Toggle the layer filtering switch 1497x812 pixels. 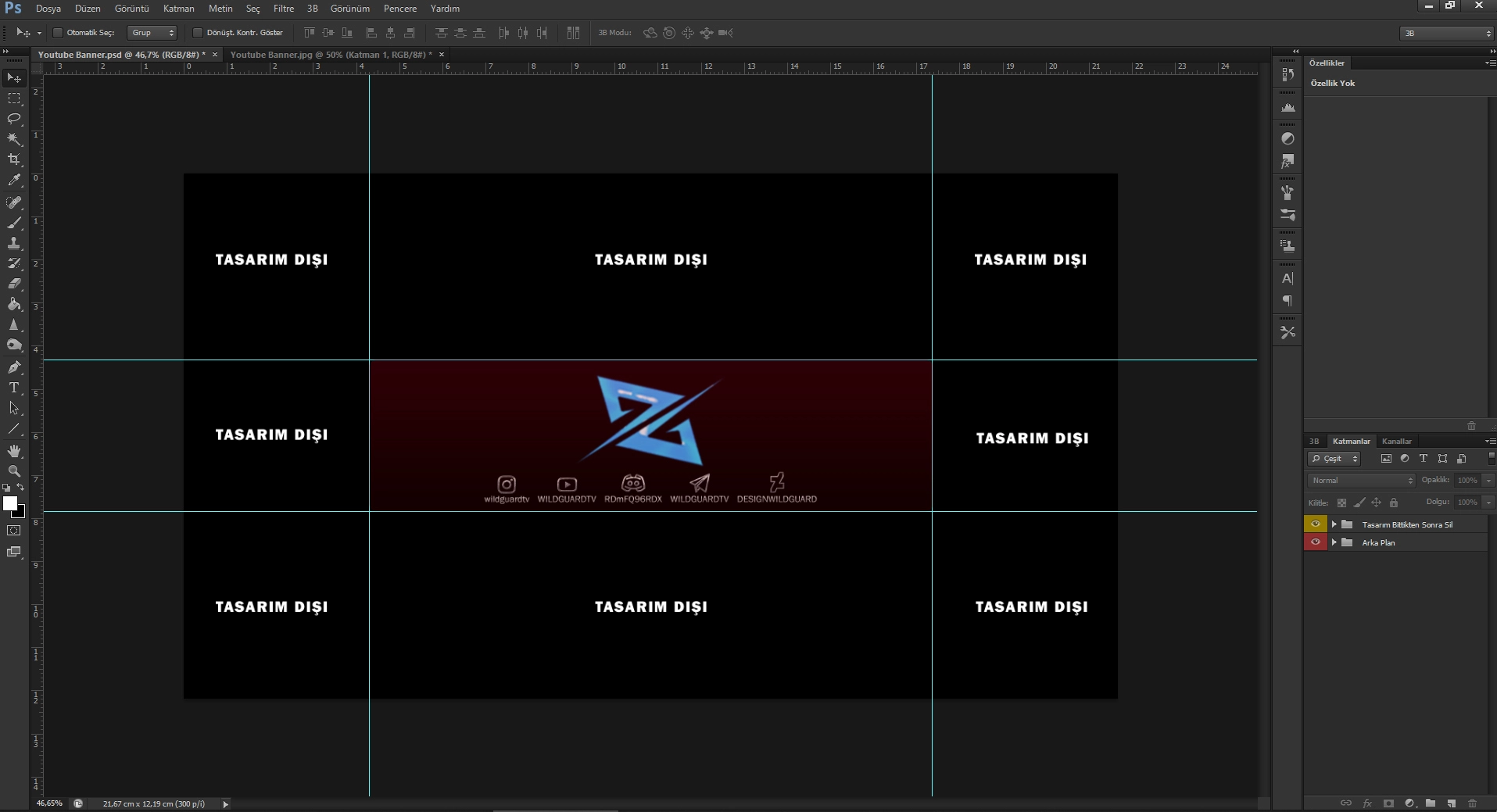(1492, 457)
